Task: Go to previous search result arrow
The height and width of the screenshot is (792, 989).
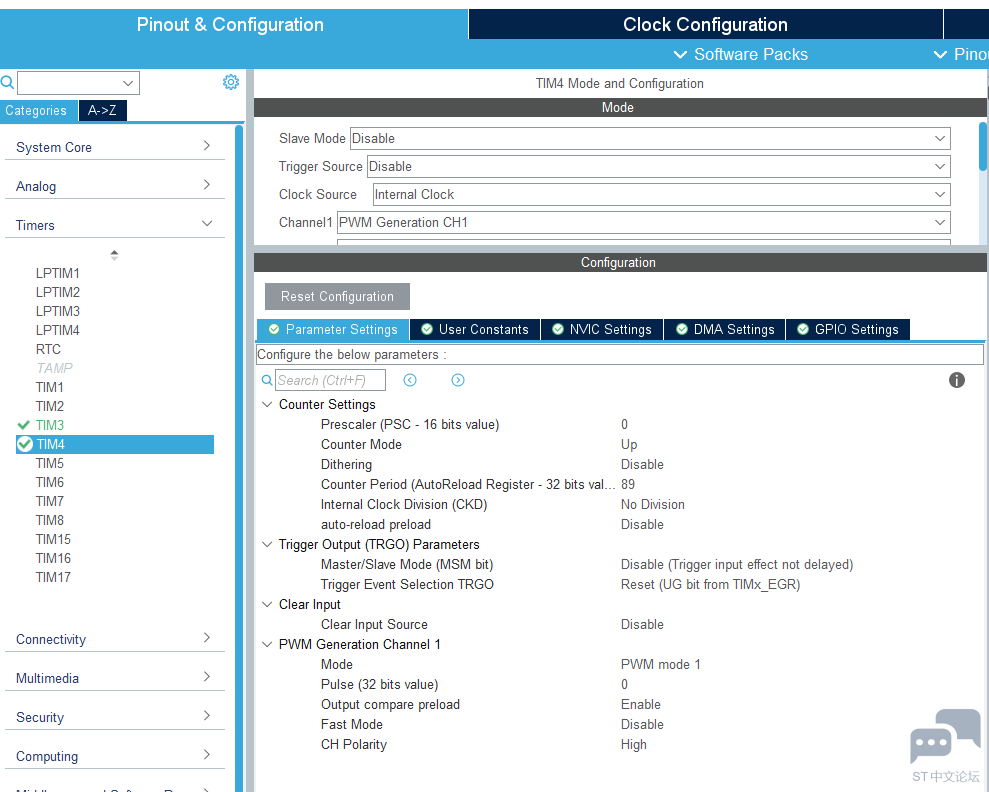Action: [x=410, y=380]
